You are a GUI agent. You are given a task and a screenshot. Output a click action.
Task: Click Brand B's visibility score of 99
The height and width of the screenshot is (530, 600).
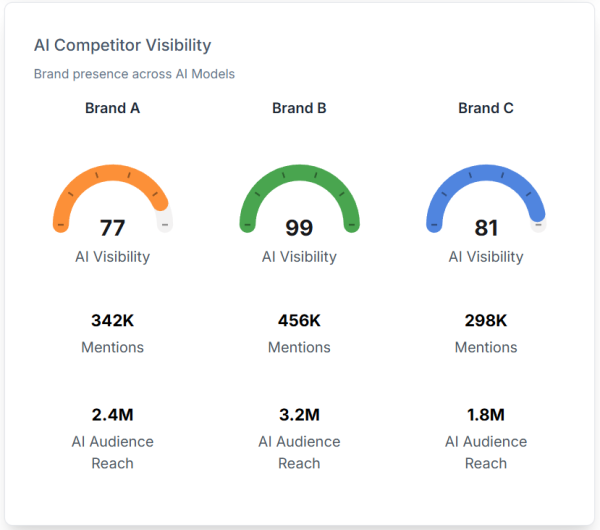(x=299, y=227)
